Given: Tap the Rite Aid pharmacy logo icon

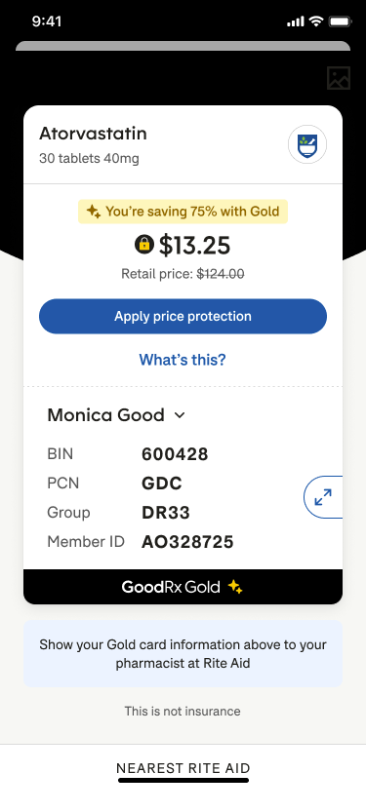Looking at the screenshot, I should [x=307, y=144].
